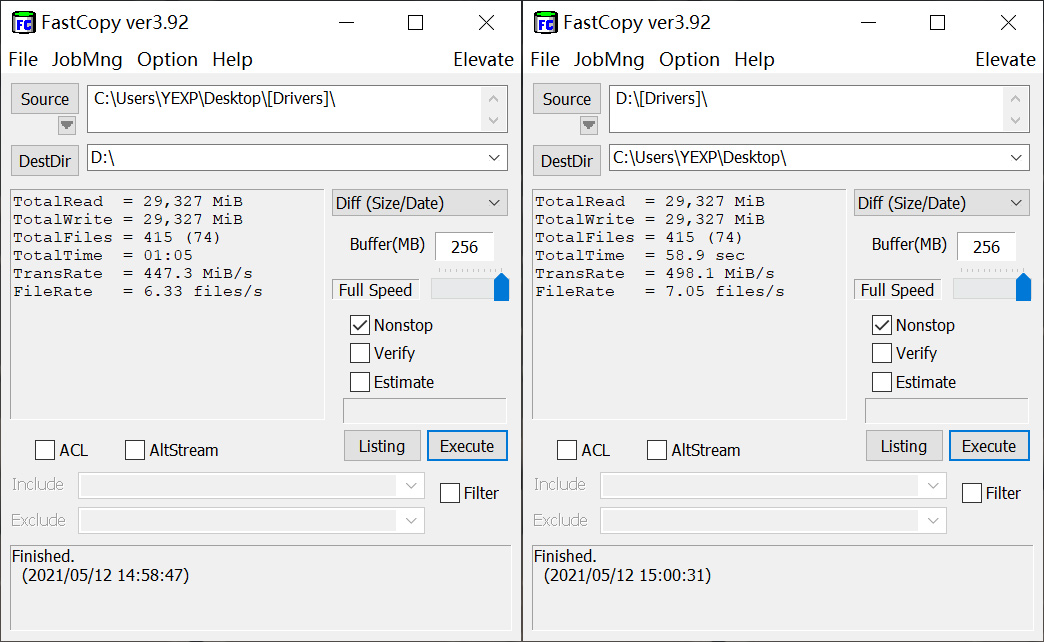Enable AltStream checkbox in right window
The height and width of the screenshot is (642, 1044).
(x=656, y=450)
